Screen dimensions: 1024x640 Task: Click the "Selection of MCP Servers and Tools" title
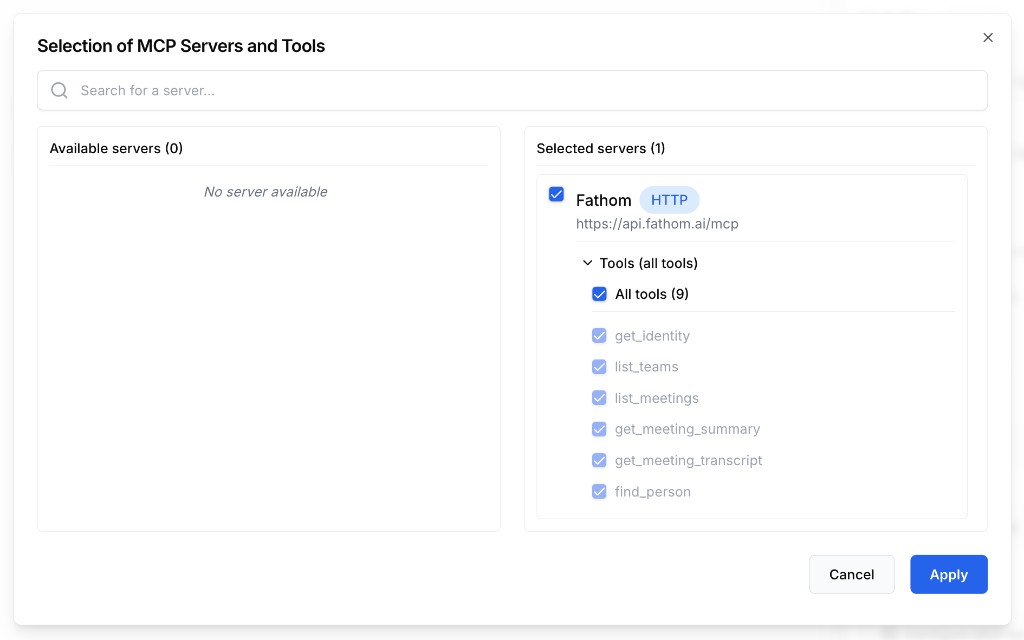[x=181, y=46]
